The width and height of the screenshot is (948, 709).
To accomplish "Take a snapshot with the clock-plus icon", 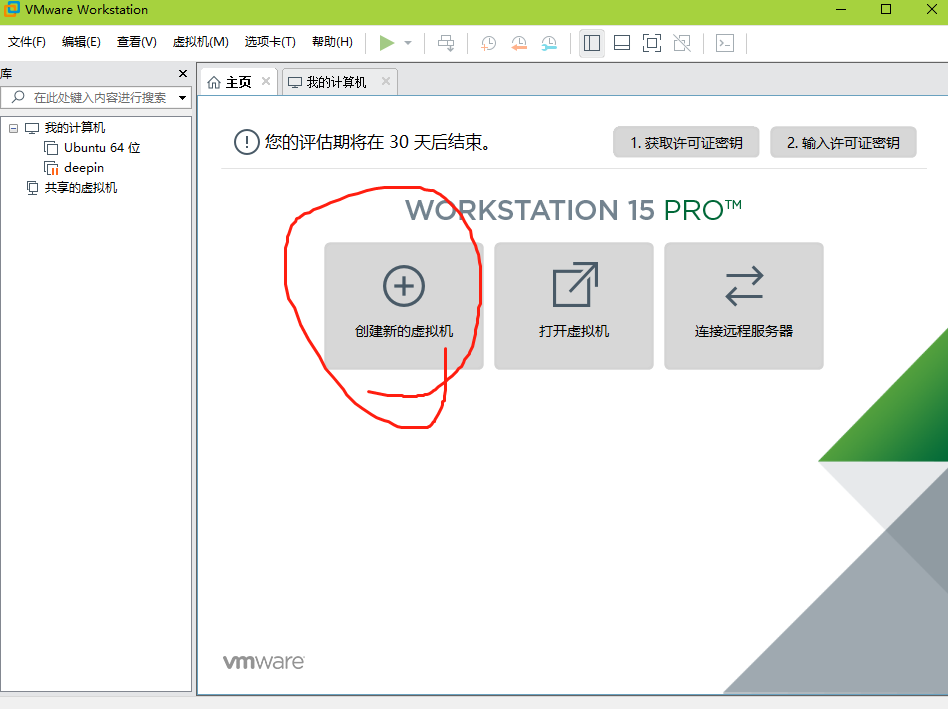I will [x=488, y=43].
